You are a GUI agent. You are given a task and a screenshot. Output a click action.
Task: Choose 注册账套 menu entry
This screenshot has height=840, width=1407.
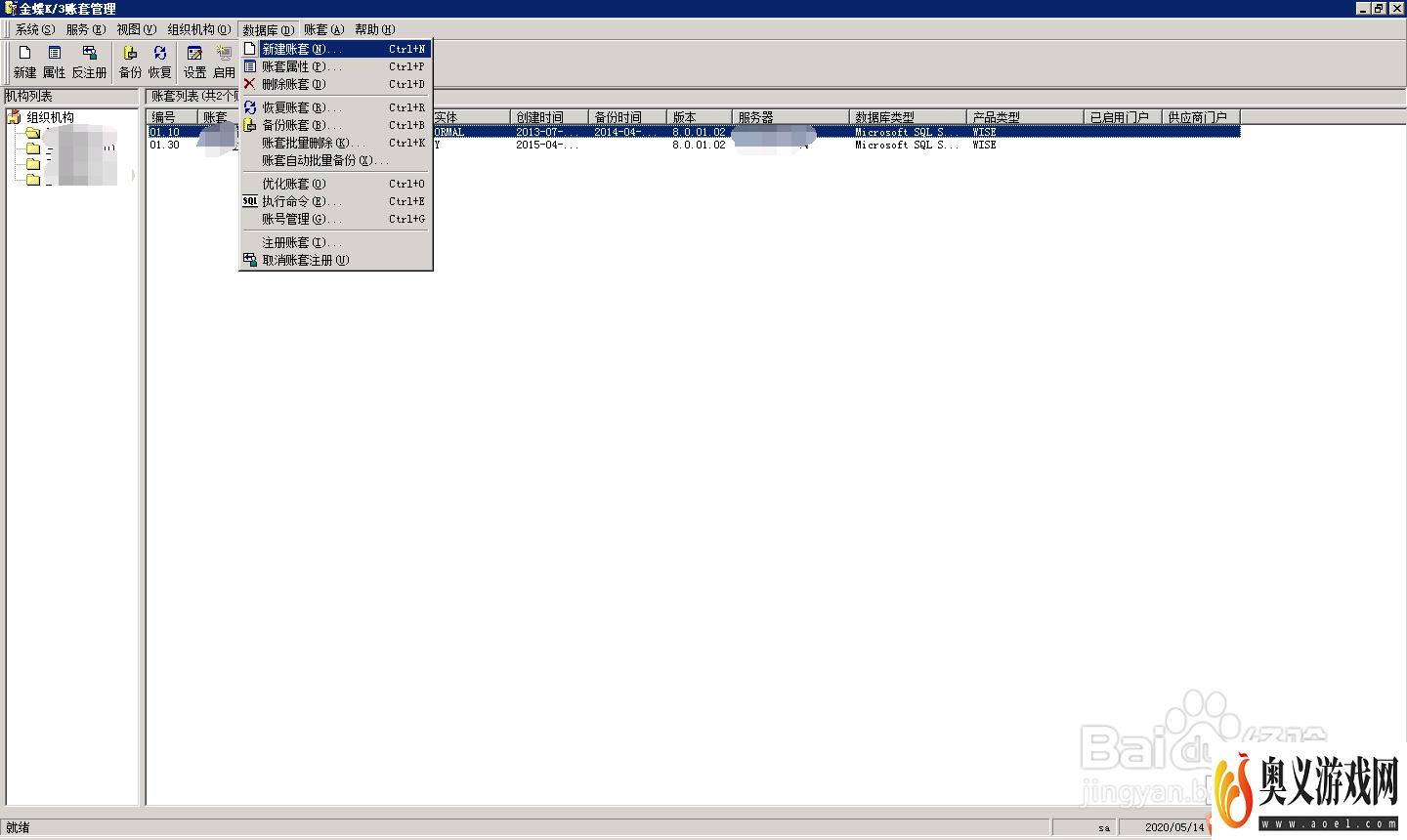(x=335, y=242)
